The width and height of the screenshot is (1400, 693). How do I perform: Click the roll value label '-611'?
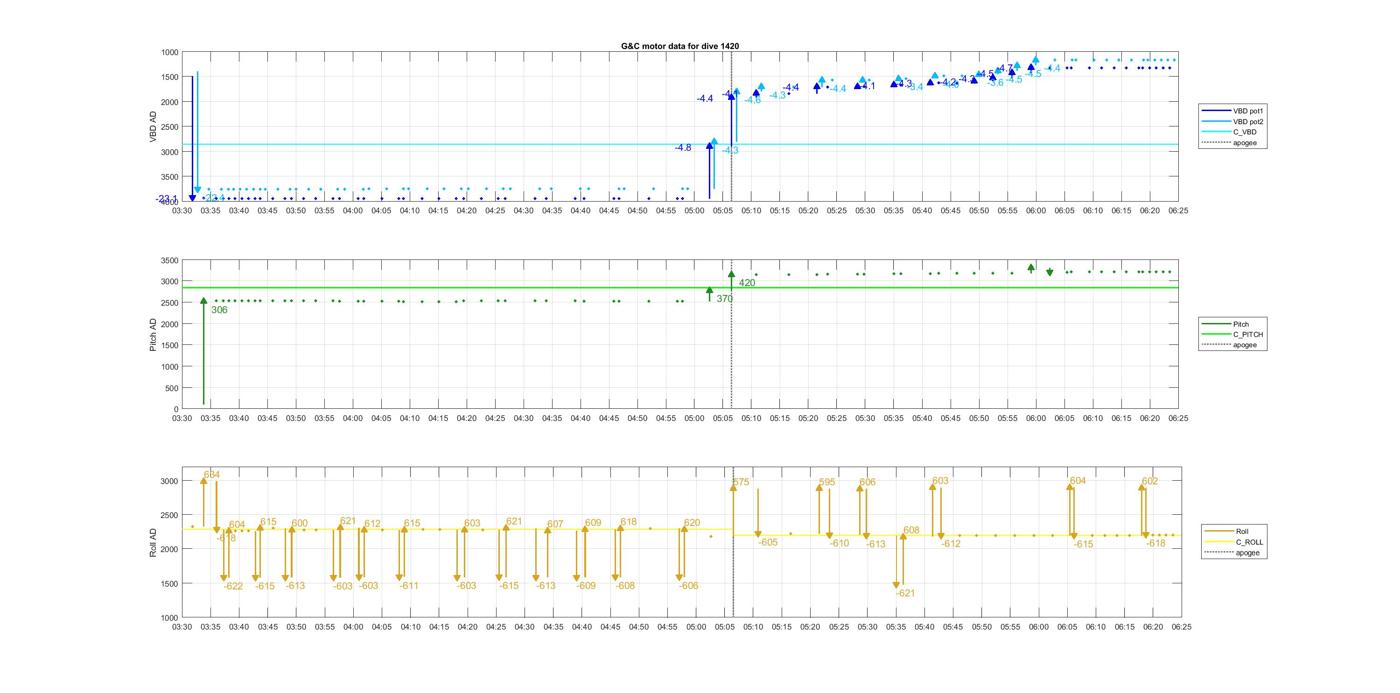pyautogui.click(x=409, y=586)
